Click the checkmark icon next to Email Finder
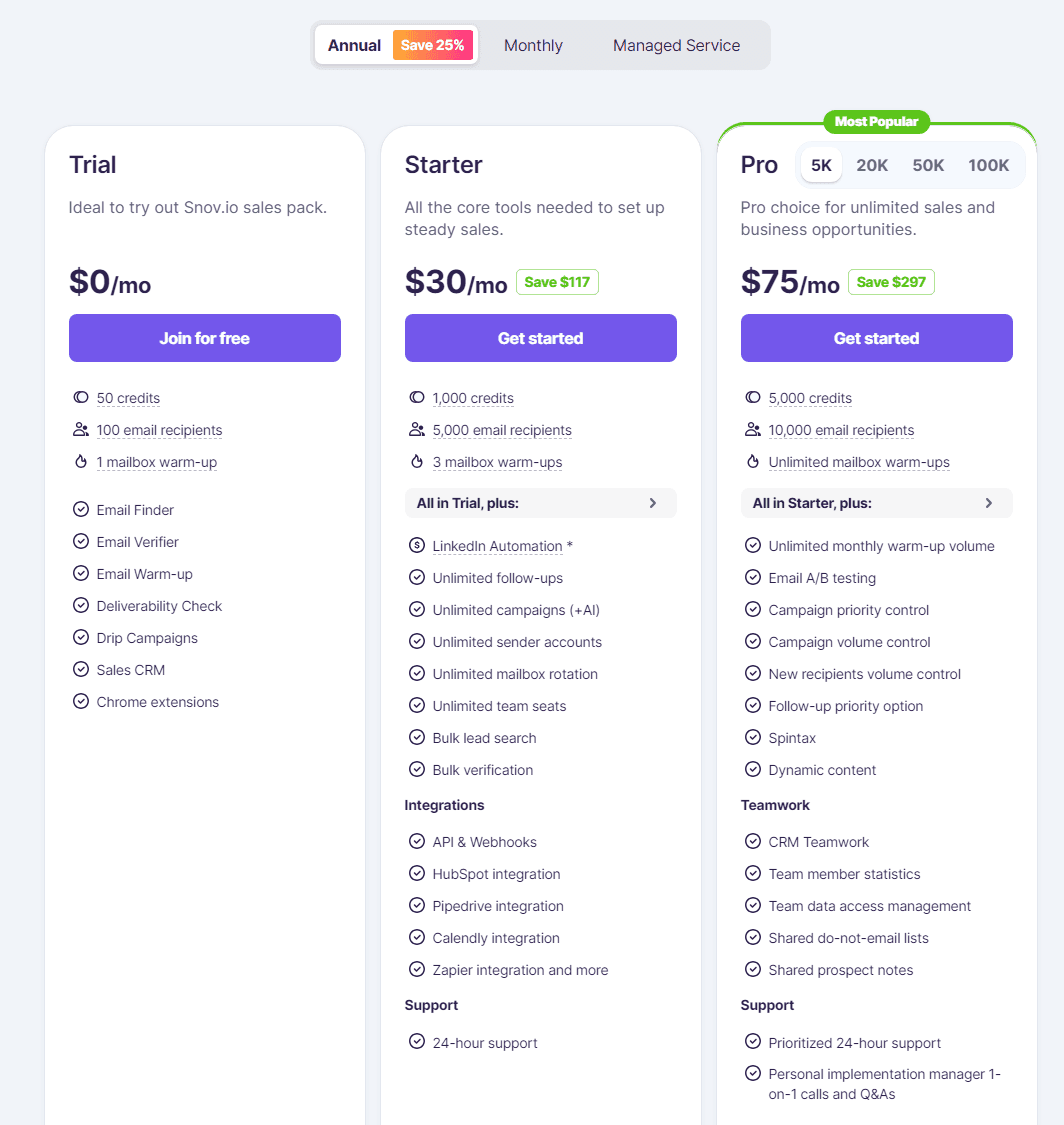 pyautogui.click(x=81, y=509)
